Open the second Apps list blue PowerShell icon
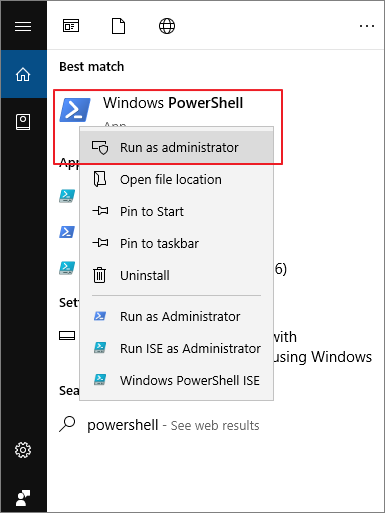This screenshot has width=385, height=513. 67,232
